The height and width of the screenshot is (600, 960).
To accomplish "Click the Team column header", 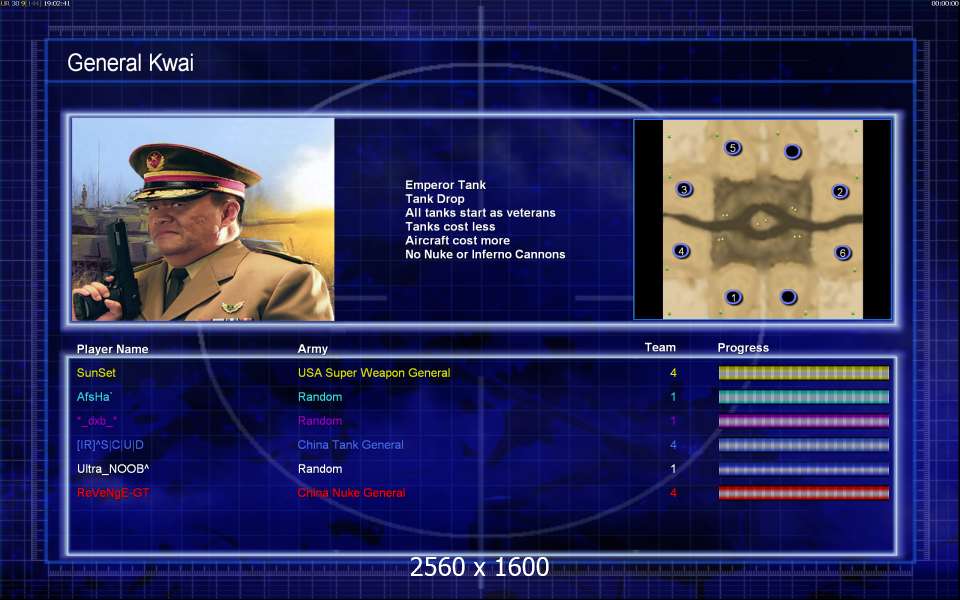I will pos(660,347).
